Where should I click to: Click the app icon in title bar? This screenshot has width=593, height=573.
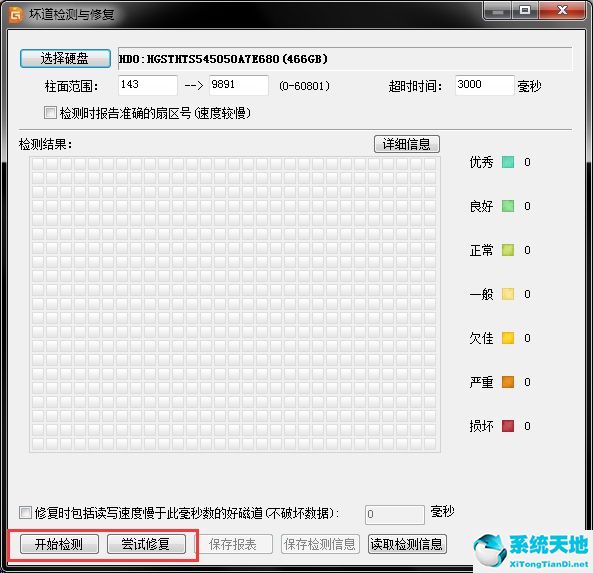pyautogui.click(x=16, y=14)
